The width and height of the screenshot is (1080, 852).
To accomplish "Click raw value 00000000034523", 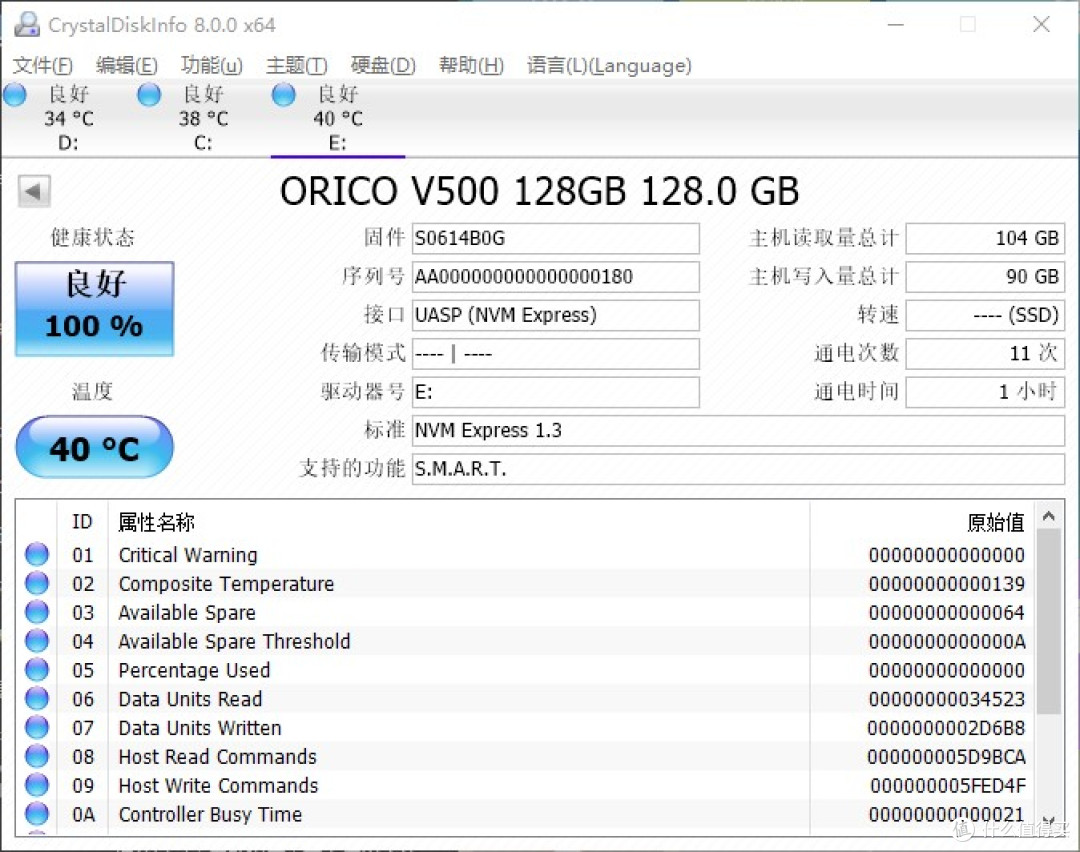I will click(946, 699).
